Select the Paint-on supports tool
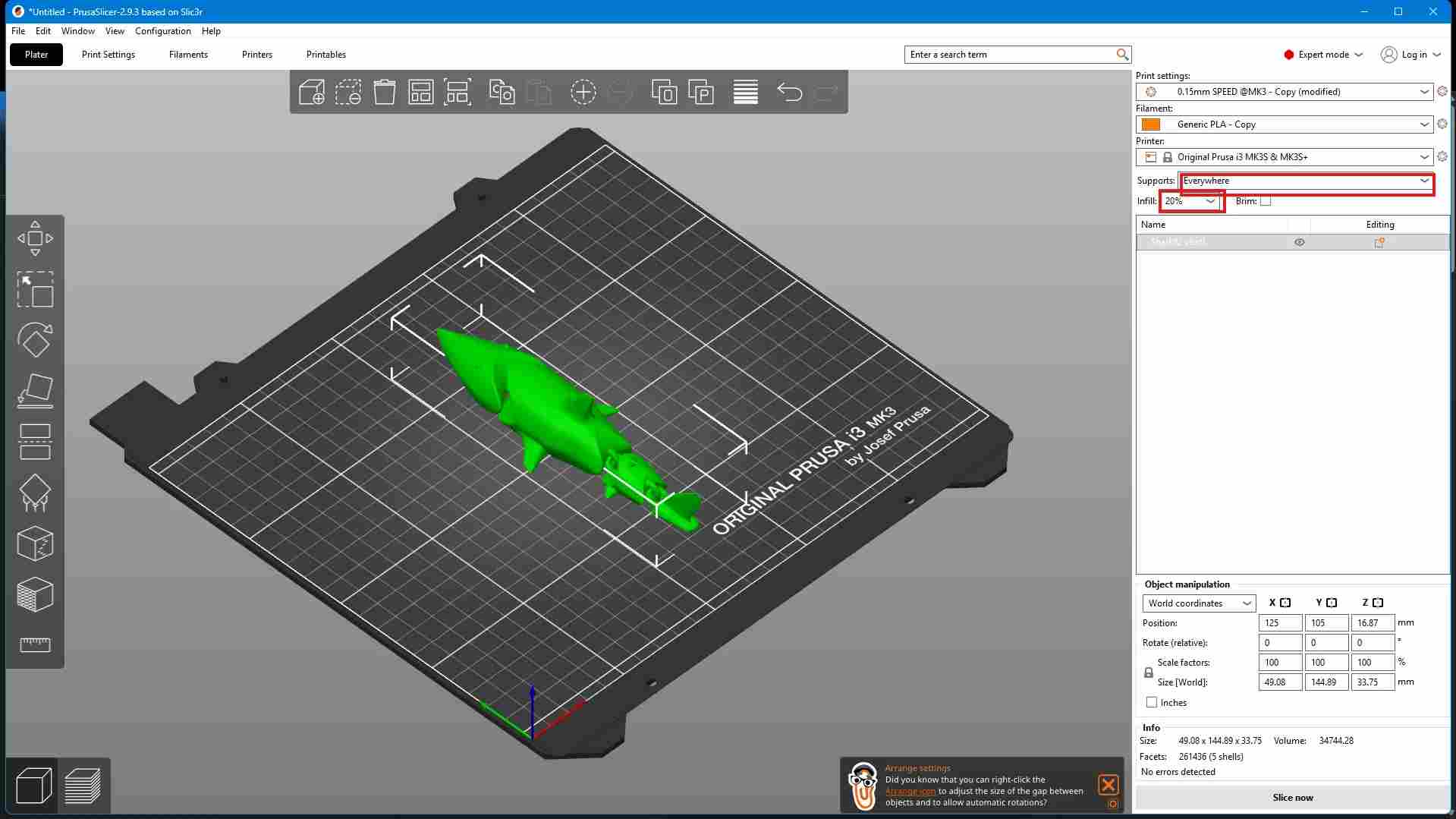The width and height of the screenshot is (1456, 819). pos(35,493)
